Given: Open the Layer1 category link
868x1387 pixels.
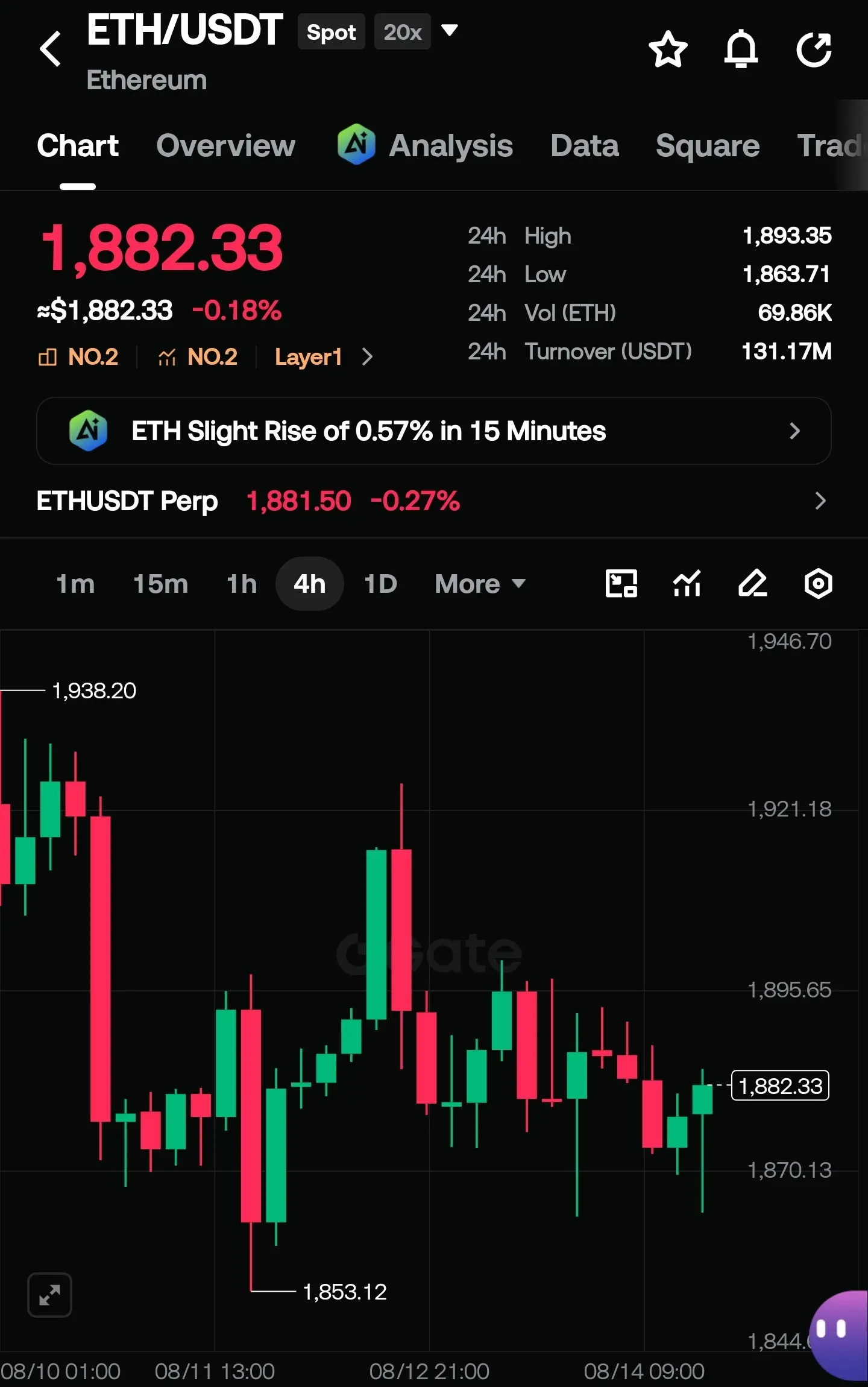Looking at the screenshot, I should (309, 357).
